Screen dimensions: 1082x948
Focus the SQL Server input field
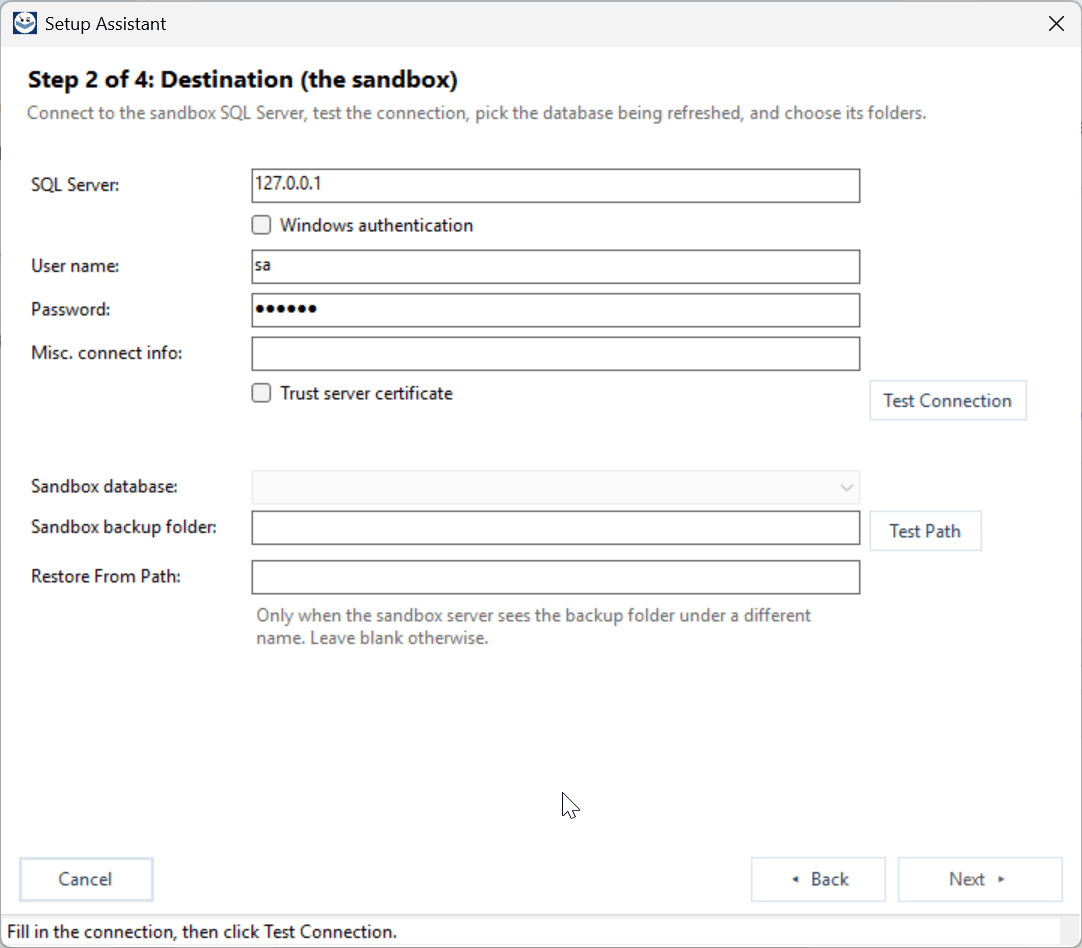[x=555, y=186]
